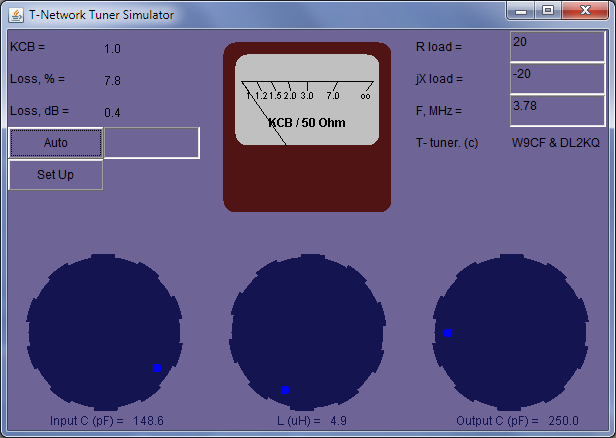
Task: Click the 'Loss, % =' label
Action: tap(37, 79)
